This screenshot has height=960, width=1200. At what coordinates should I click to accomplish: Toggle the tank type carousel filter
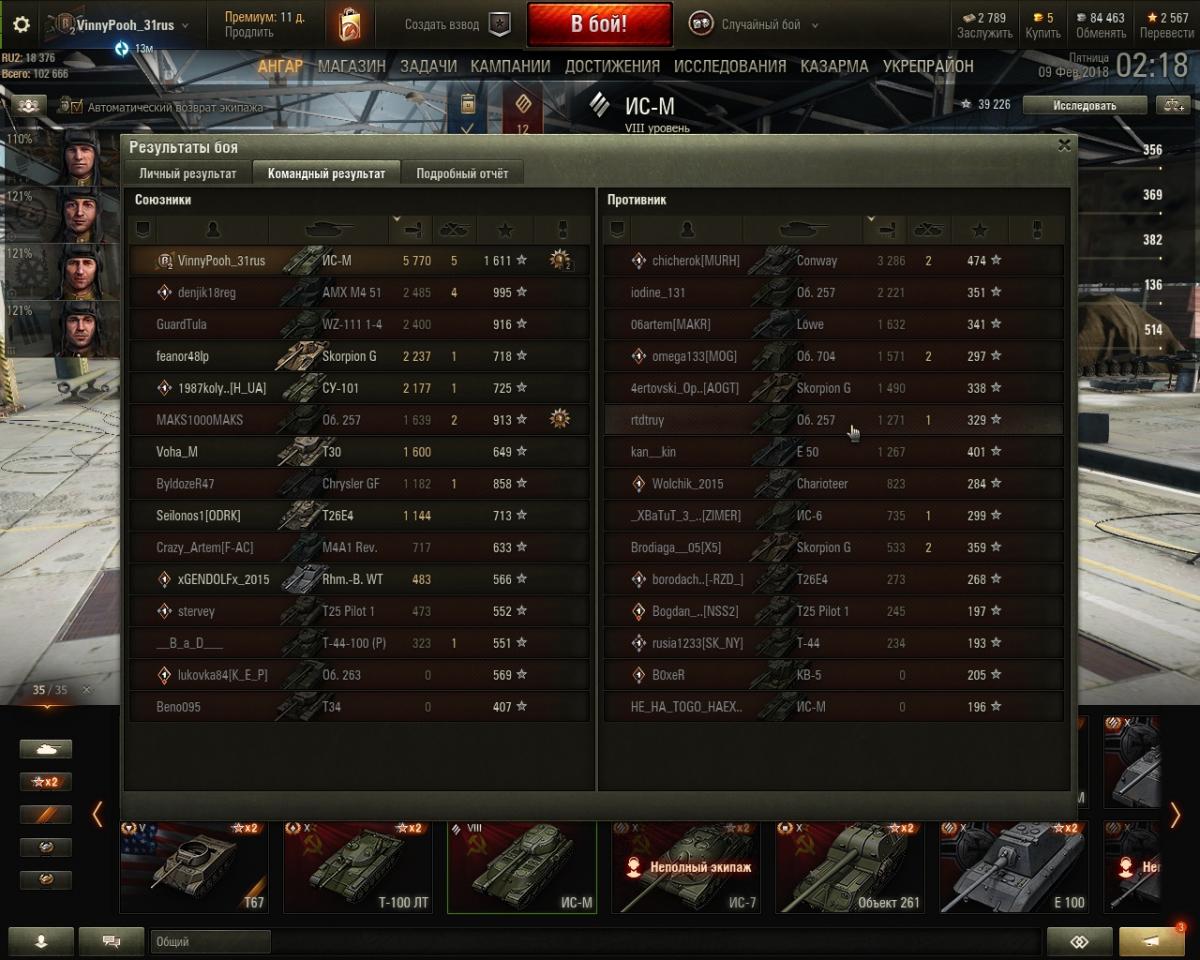(x=46, y=749)
